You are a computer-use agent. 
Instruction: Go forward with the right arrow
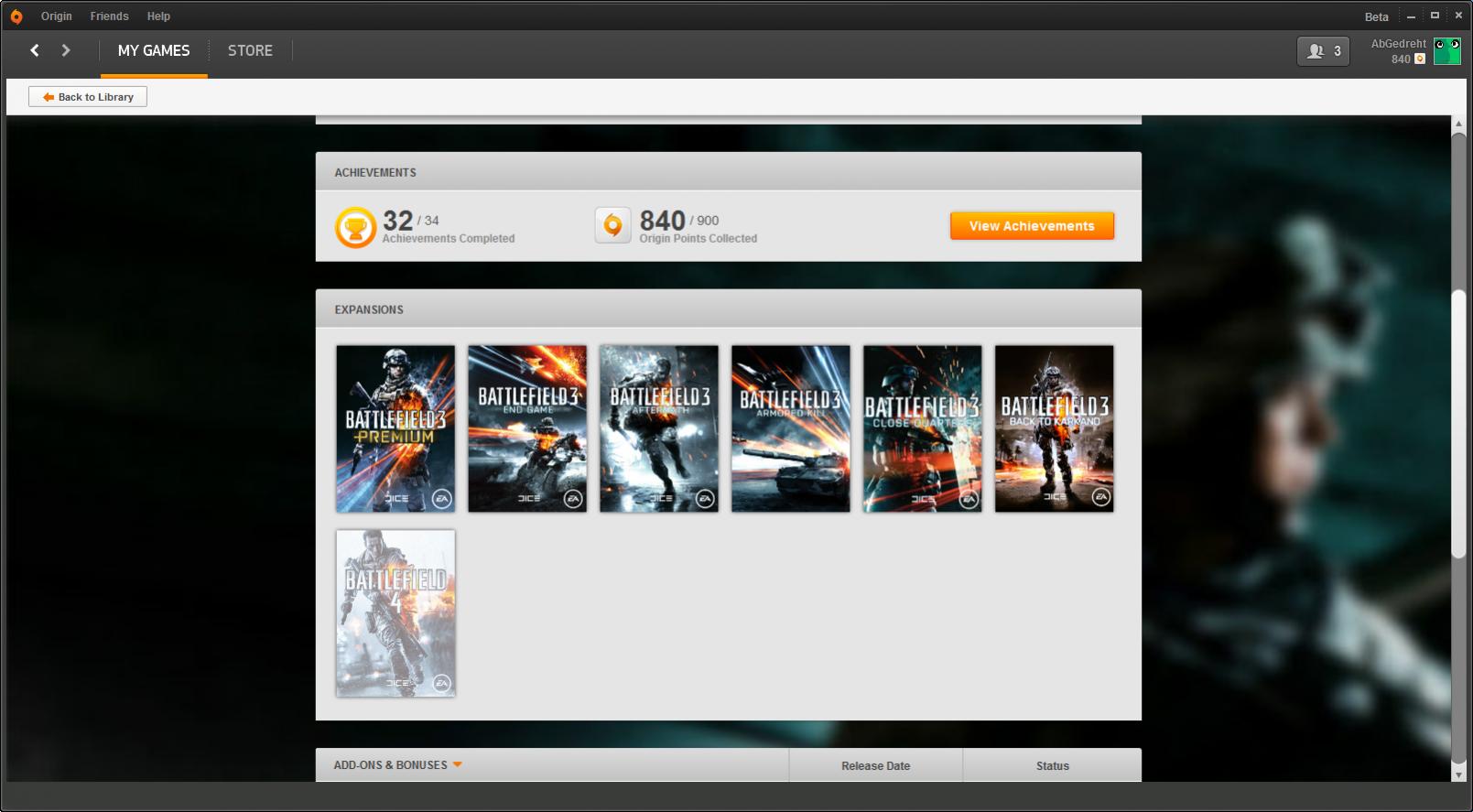[x=66, y=50]
